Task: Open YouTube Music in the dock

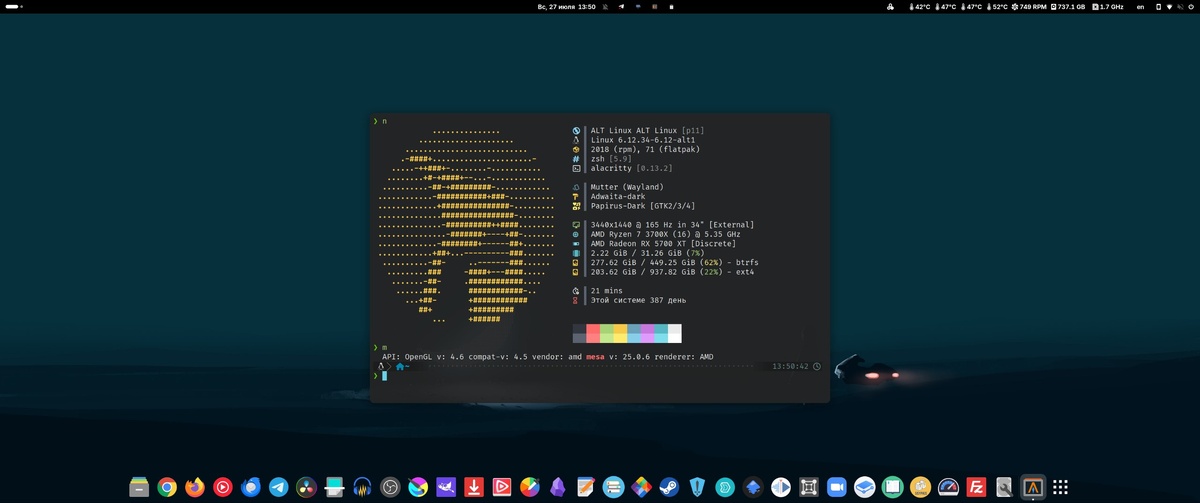Action: tap(222, 487)
